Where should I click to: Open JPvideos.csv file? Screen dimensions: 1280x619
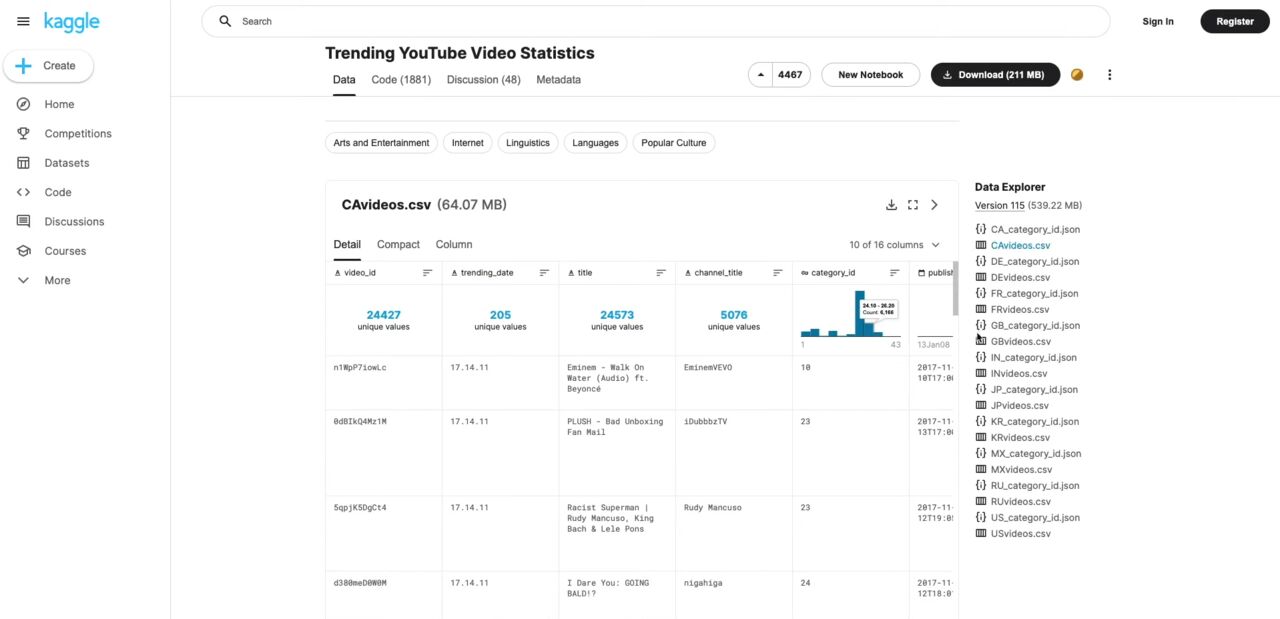click(x=1019, y=406)
